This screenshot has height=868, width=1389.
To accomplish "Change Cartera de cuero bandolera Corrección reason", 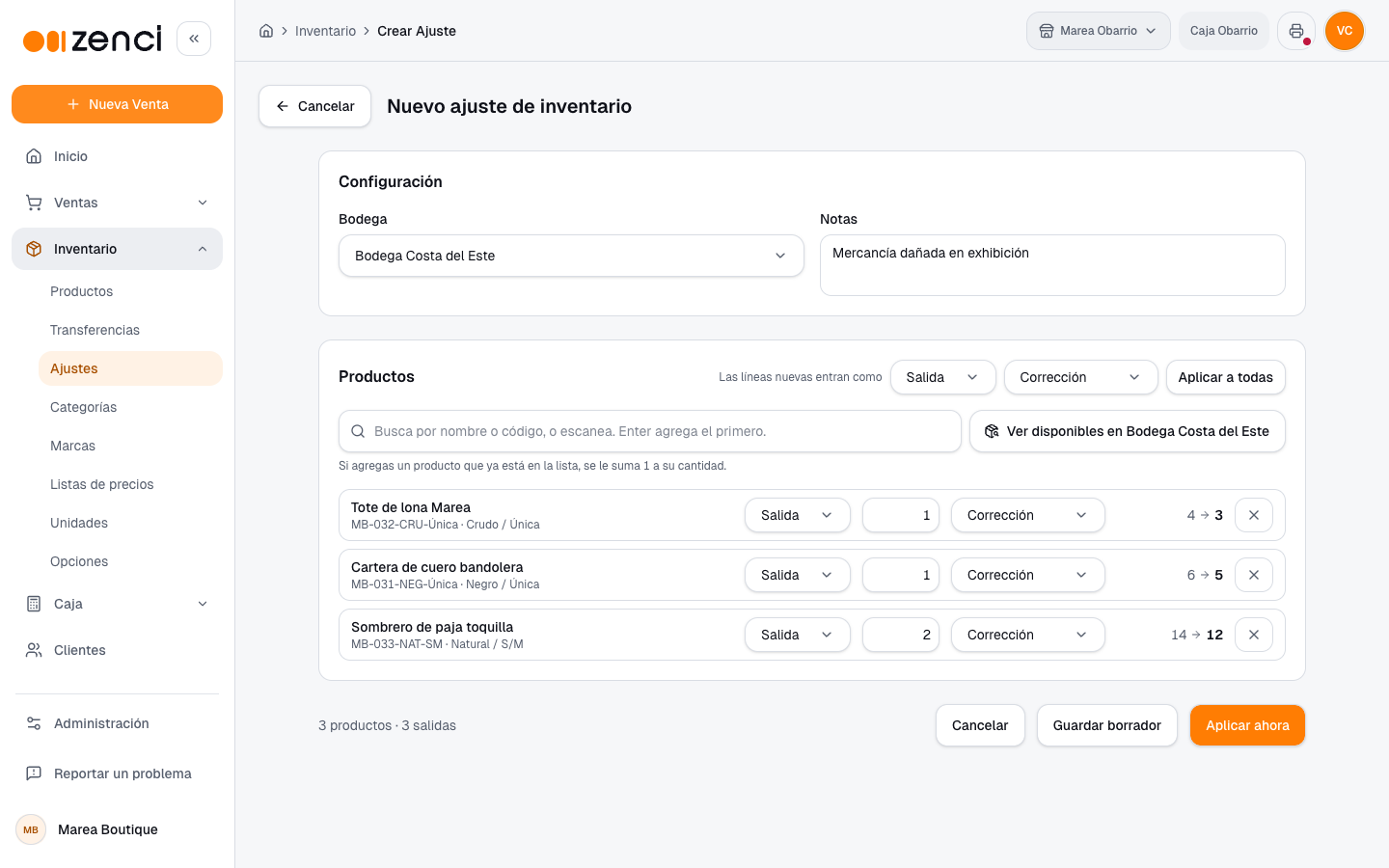I will pyautogui.click(x=1028, y=575).
